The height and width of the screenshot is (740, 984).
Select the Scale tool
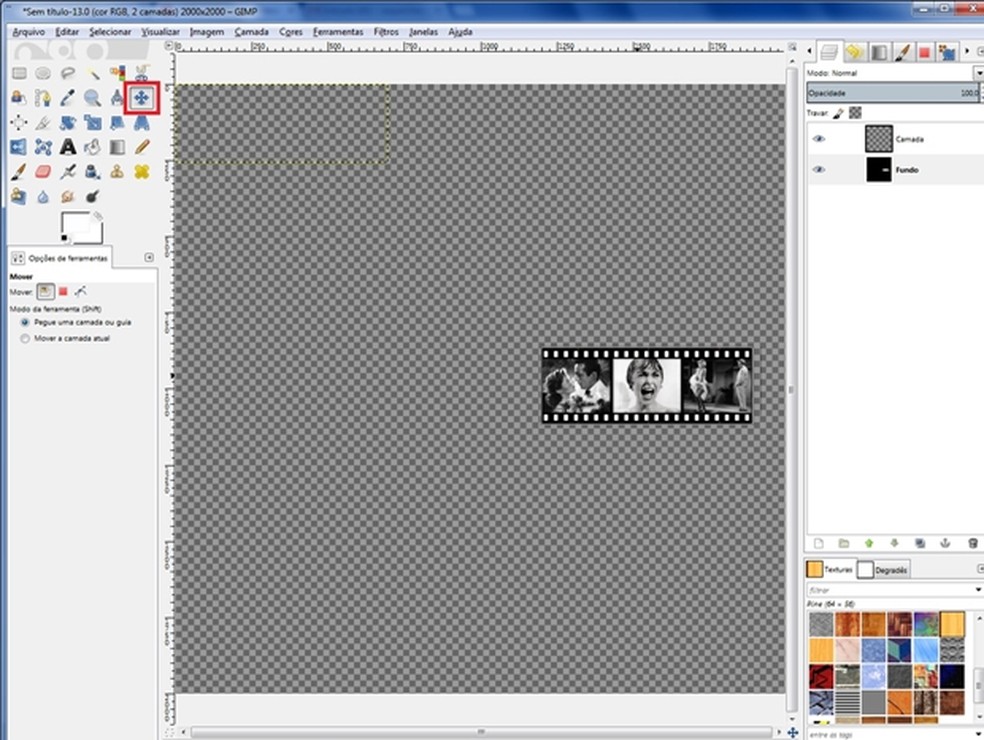[93, 122]
